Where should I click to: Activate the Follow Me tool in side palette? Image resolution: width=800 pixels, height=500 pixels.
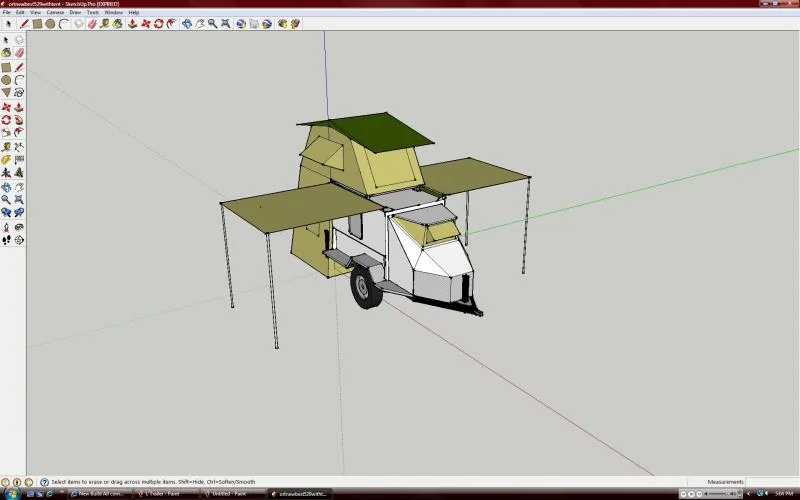(x=19, y=120)
